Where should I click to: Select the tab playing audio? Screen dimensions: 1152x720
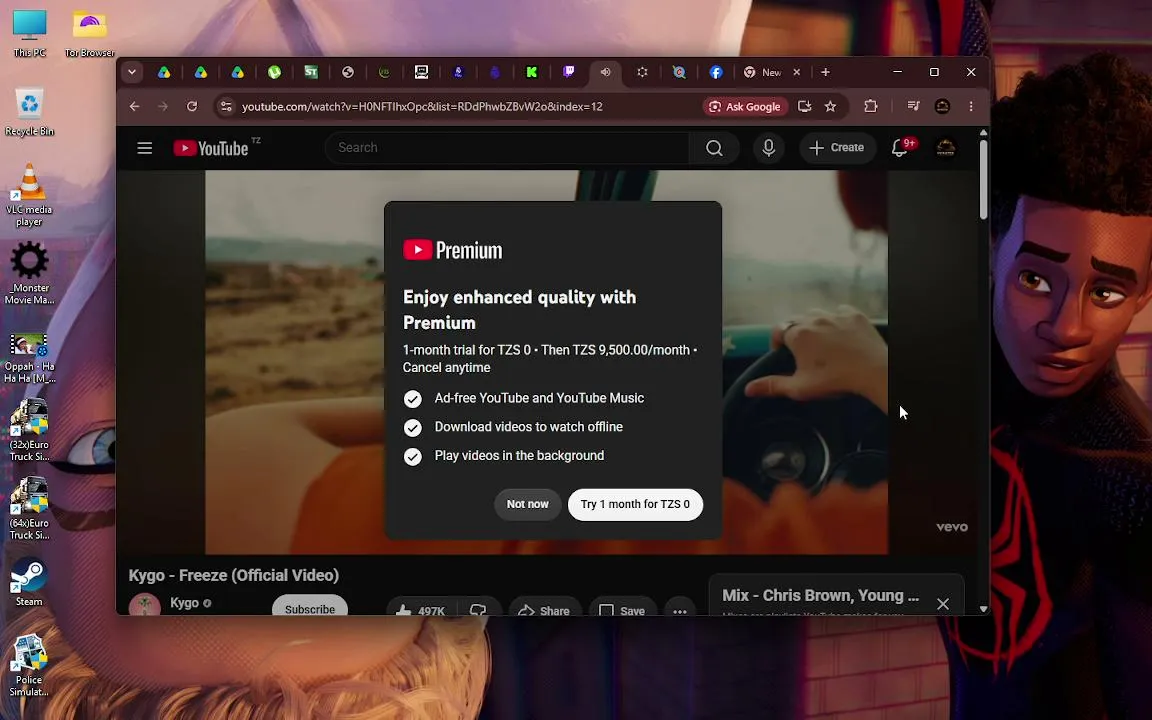coord(605,72)
